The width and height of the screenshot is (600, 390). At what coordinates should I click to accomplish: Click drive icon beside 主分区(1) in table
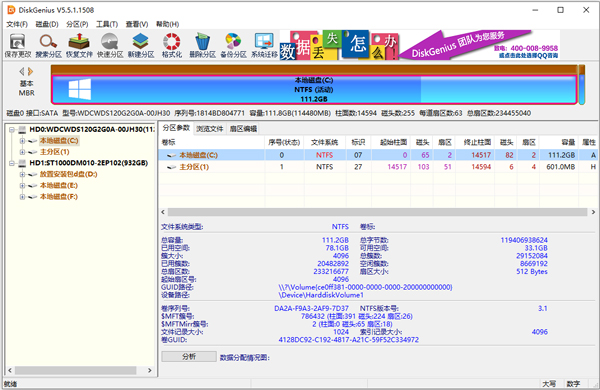point(172,167)
